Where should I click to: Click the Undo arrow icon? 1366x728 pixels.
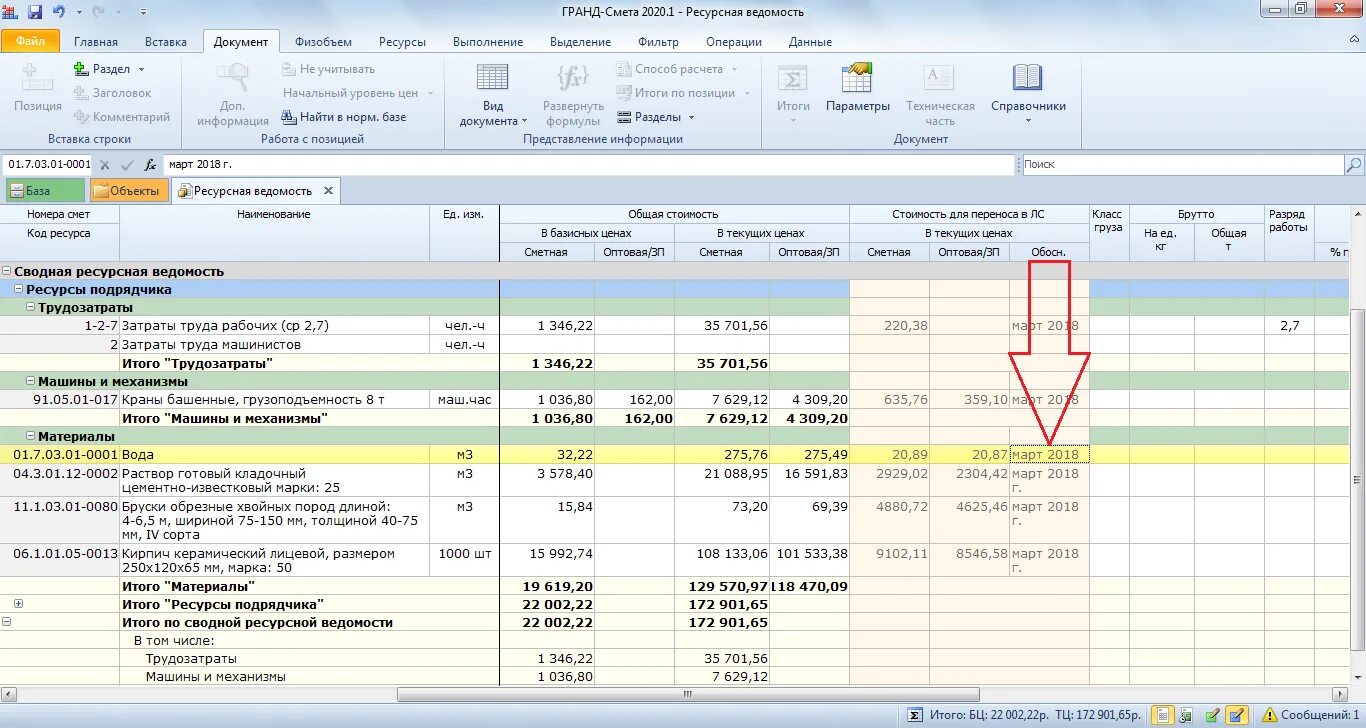click(x=59, y=12)
